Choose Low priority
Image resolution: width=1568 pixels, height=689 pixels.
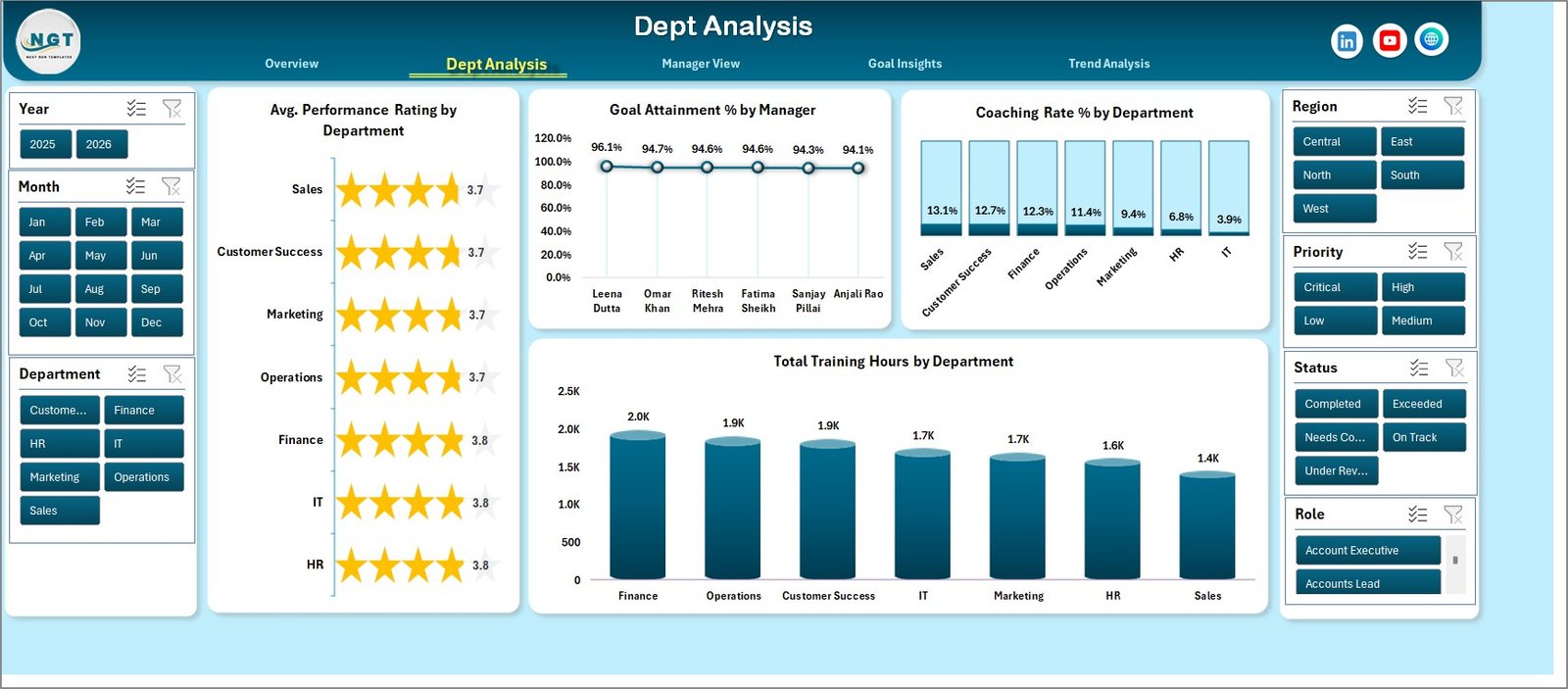point(1335,320)
